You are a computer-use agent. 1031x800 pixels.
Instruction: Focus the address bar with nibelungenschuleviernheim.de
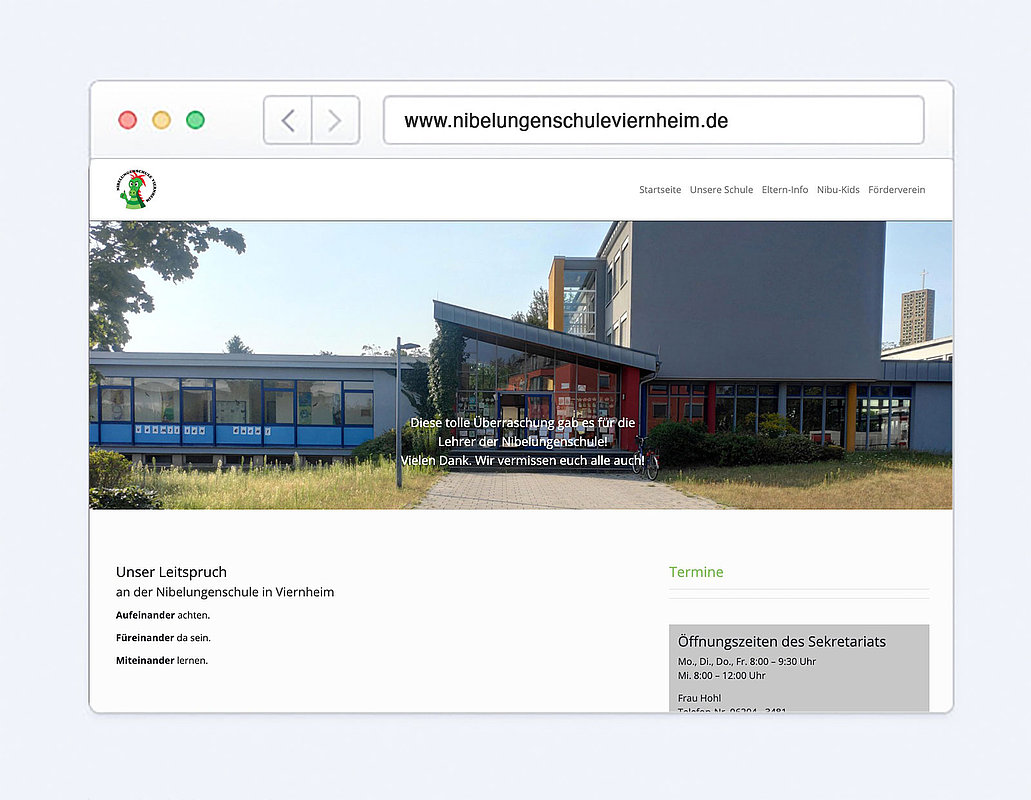[x=653, y=121]
